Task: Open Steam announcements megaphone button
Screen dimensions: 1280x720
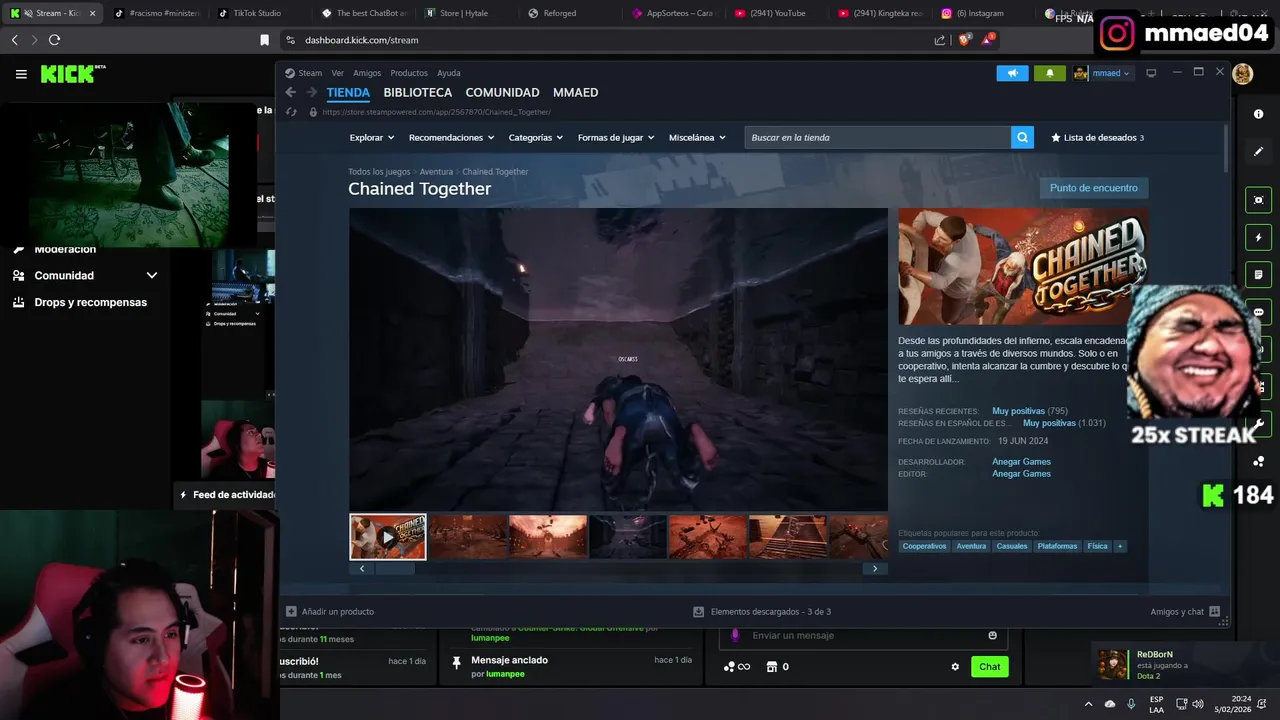Action: click(x=1012, y=73)
